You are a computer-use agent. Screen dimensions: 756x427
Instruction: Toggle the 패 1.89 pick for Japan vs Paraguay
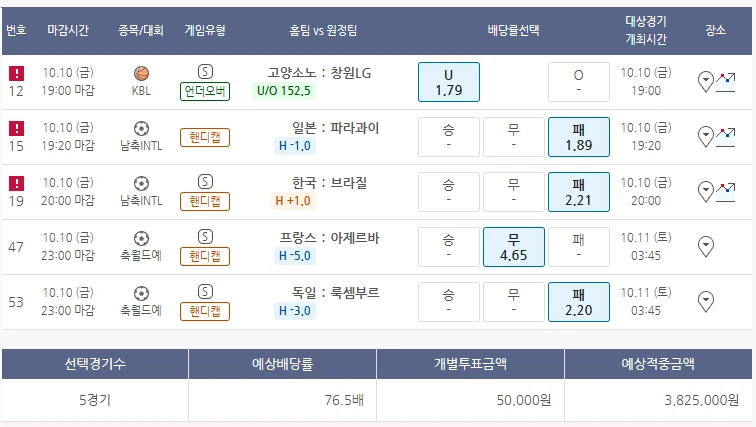(x=578, y=137)
